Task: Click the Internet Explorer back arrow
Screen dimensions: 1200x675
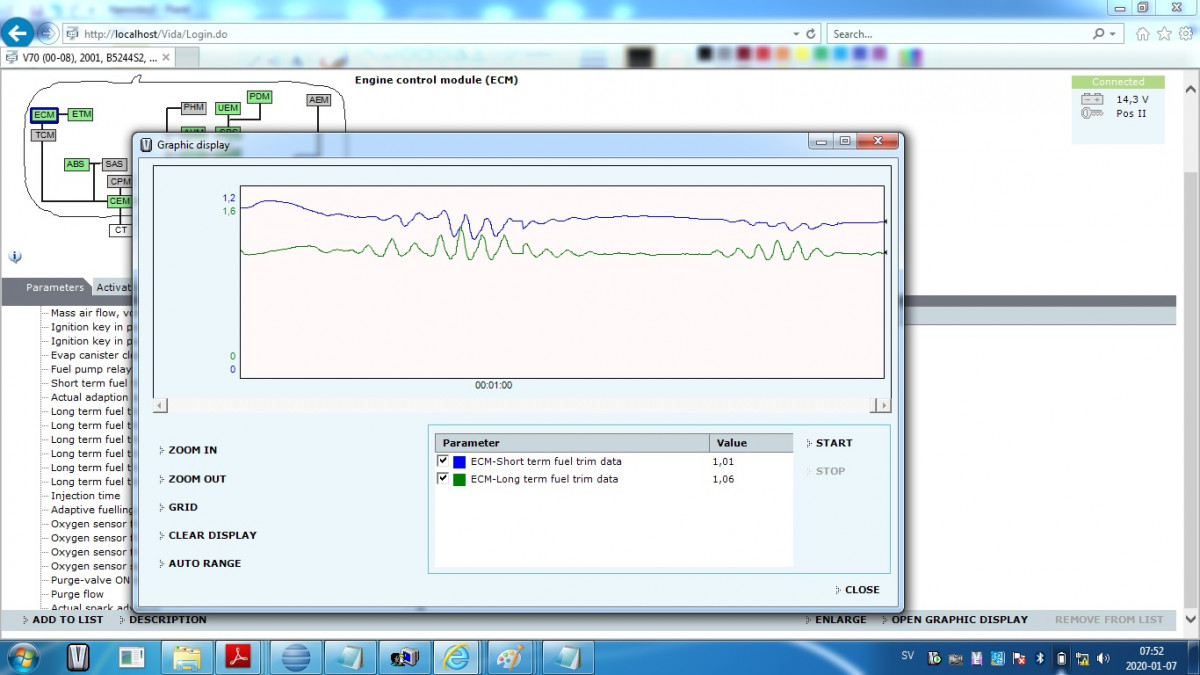Action: [x=16, y=33]
